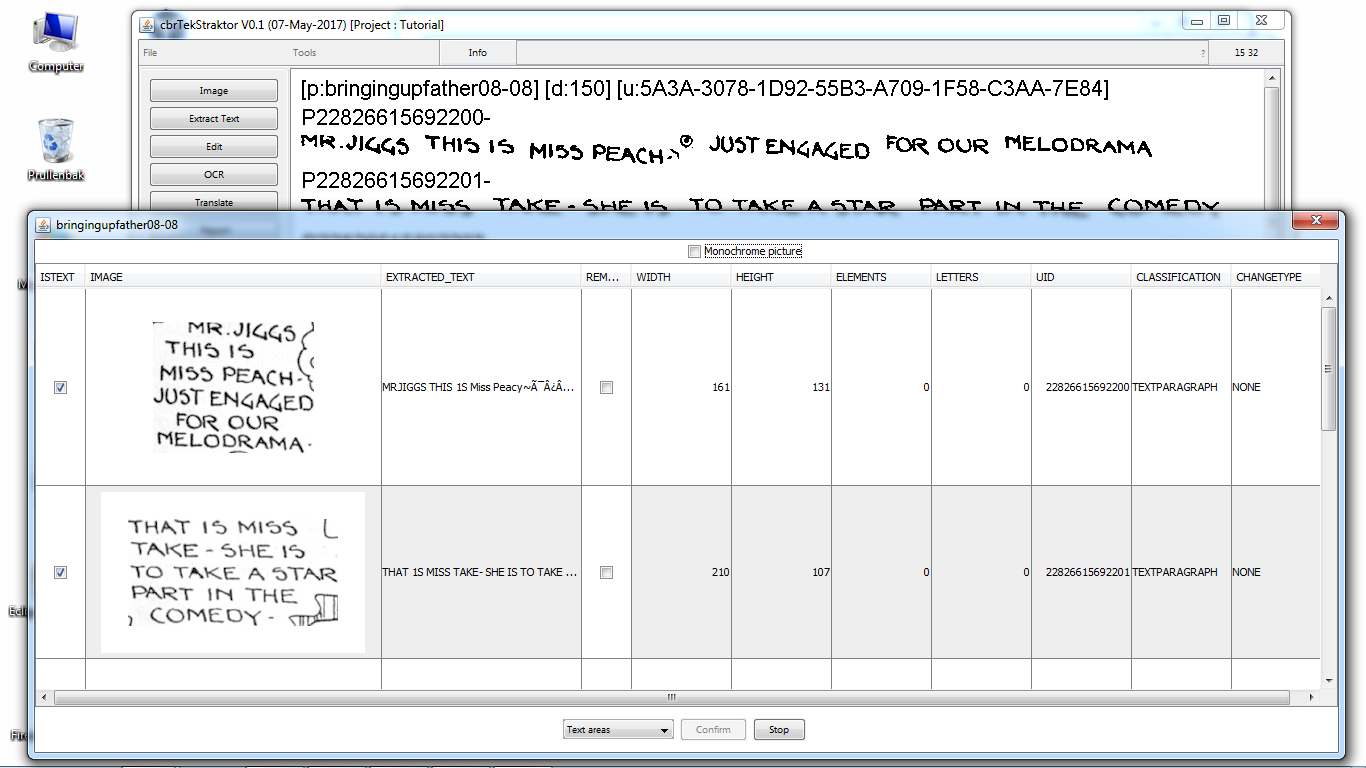
Task: Click the Confirm button
Action: tap(713, 730)
